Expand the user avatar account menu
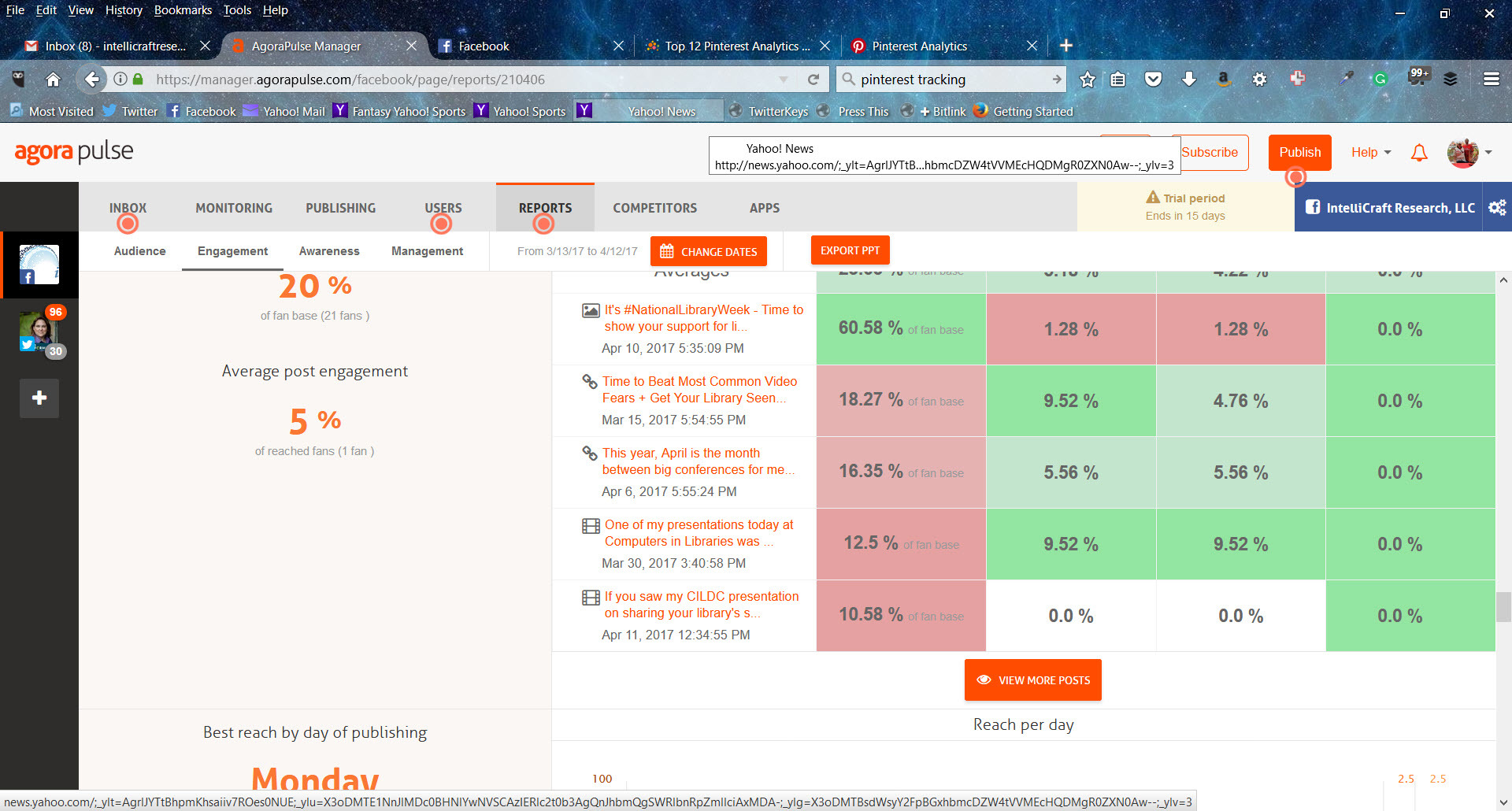 (x=1469, y=153)
